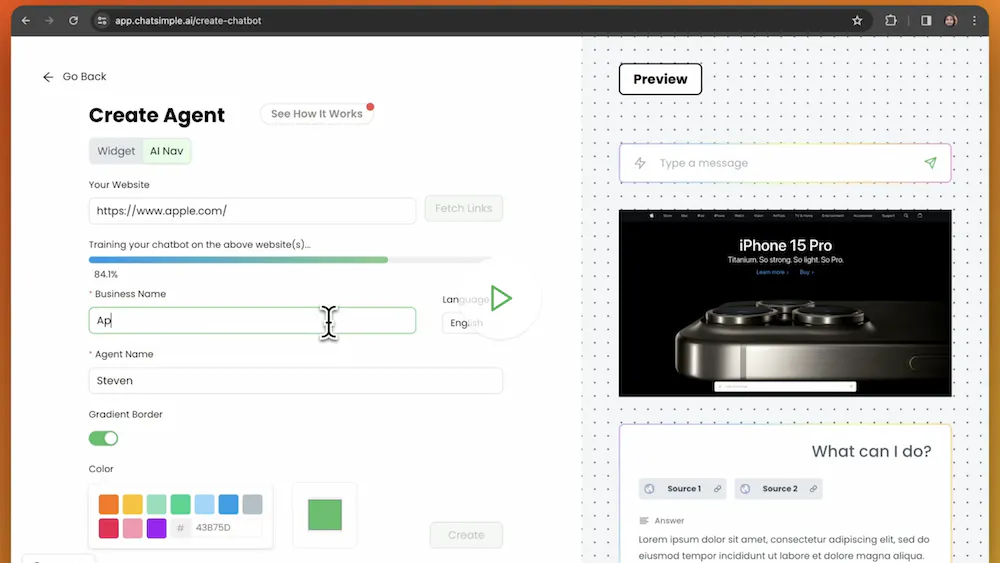Click the link icon next to Source 2
The height and width of the screenshot is (563, 1000).
pyautogui.click(x=813, y=489)
